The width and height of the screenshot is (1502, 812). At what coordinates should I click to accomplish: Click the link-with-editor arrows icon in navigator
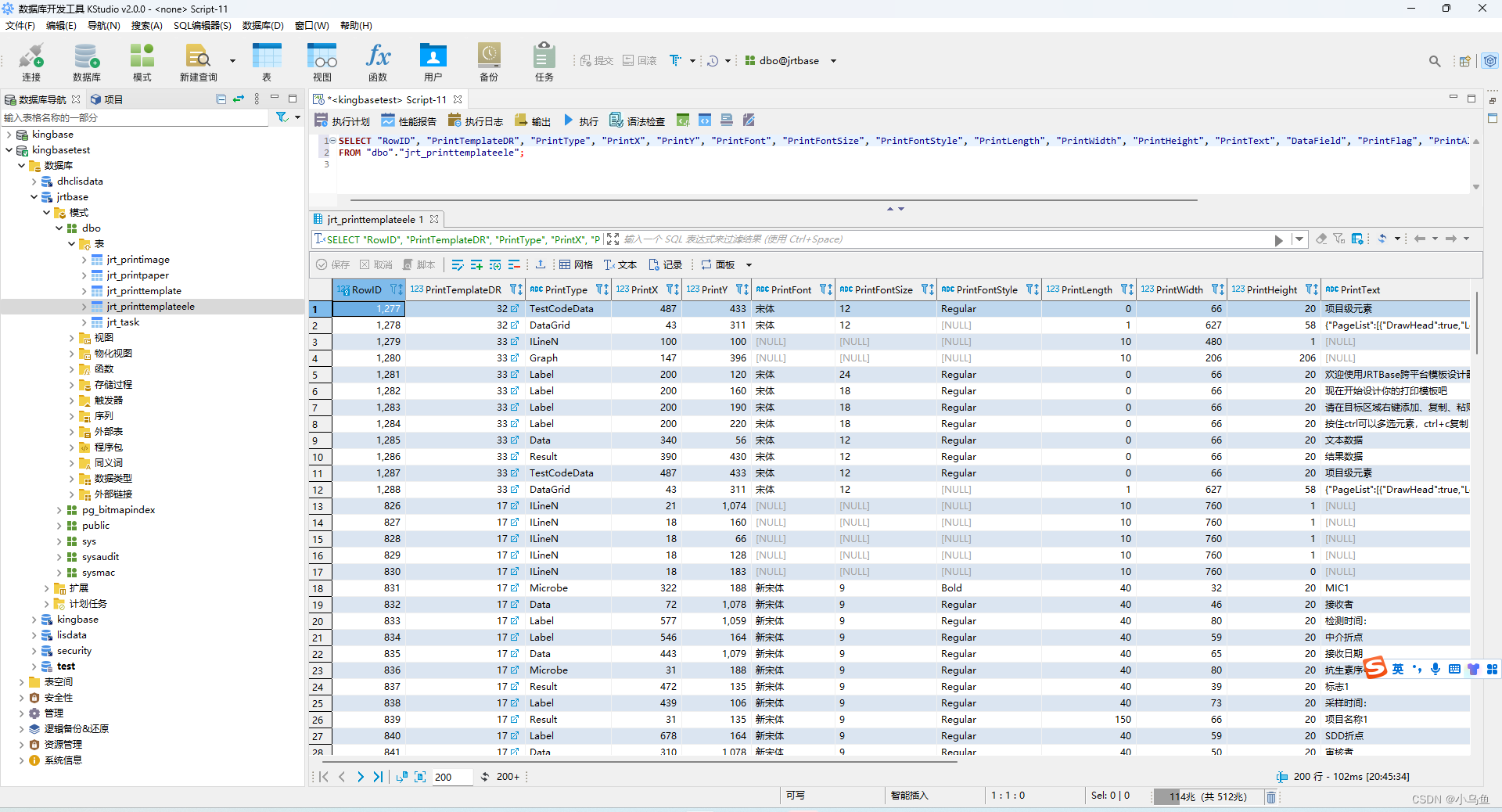coord(239,99)
